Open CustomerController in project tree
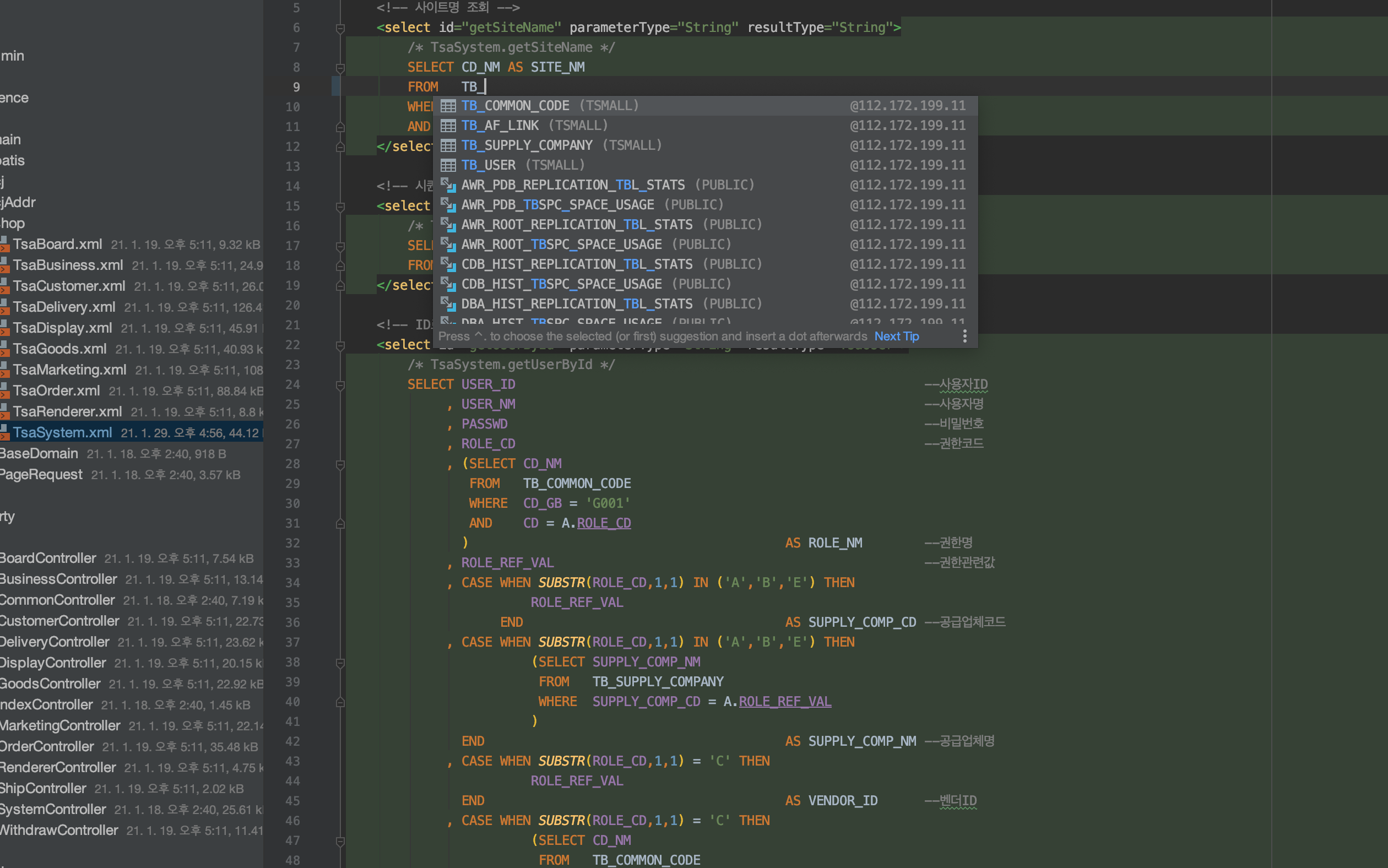The image size is (1388, 868). click(132, 621)
